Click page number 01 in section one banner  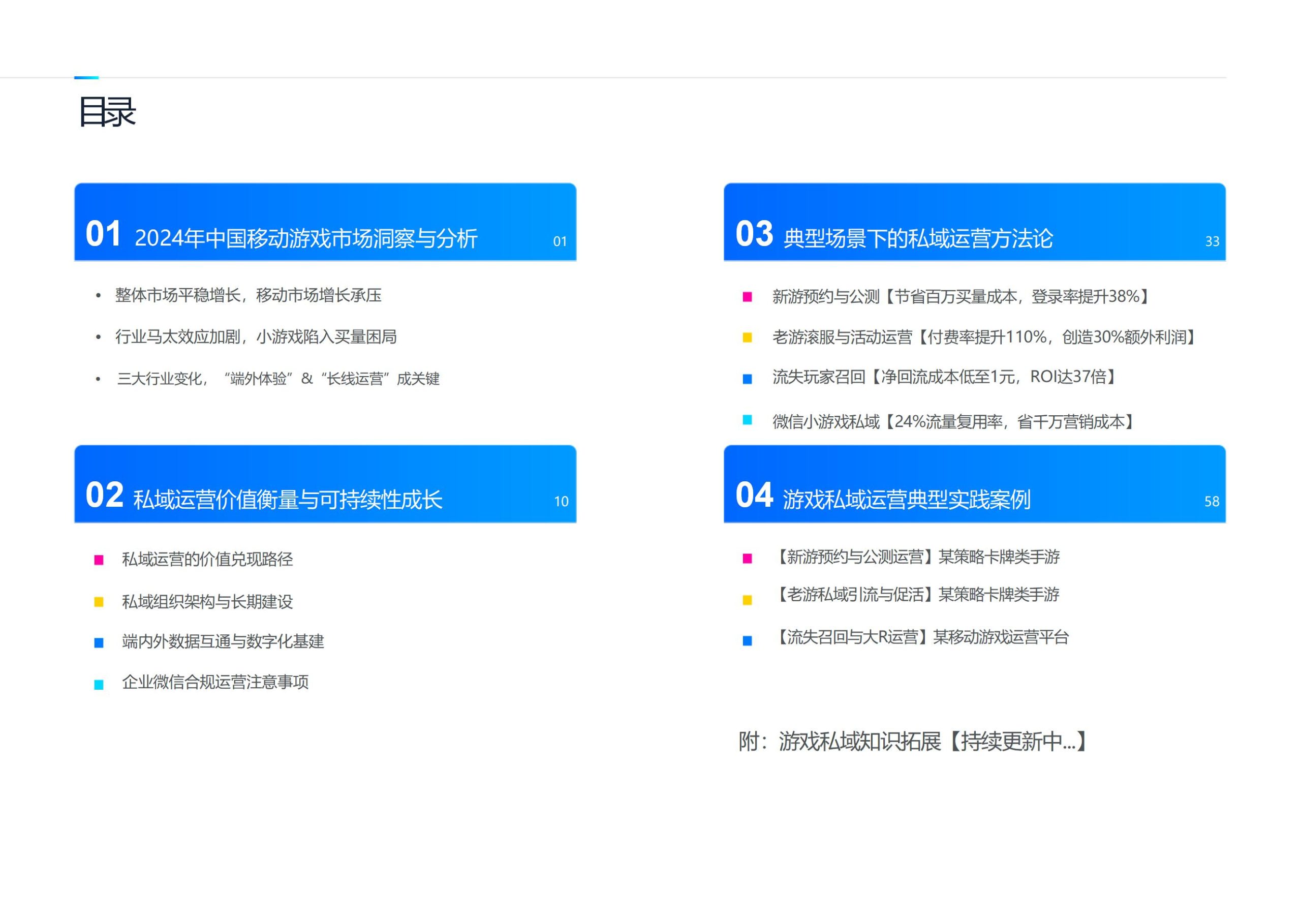[560, 241]
